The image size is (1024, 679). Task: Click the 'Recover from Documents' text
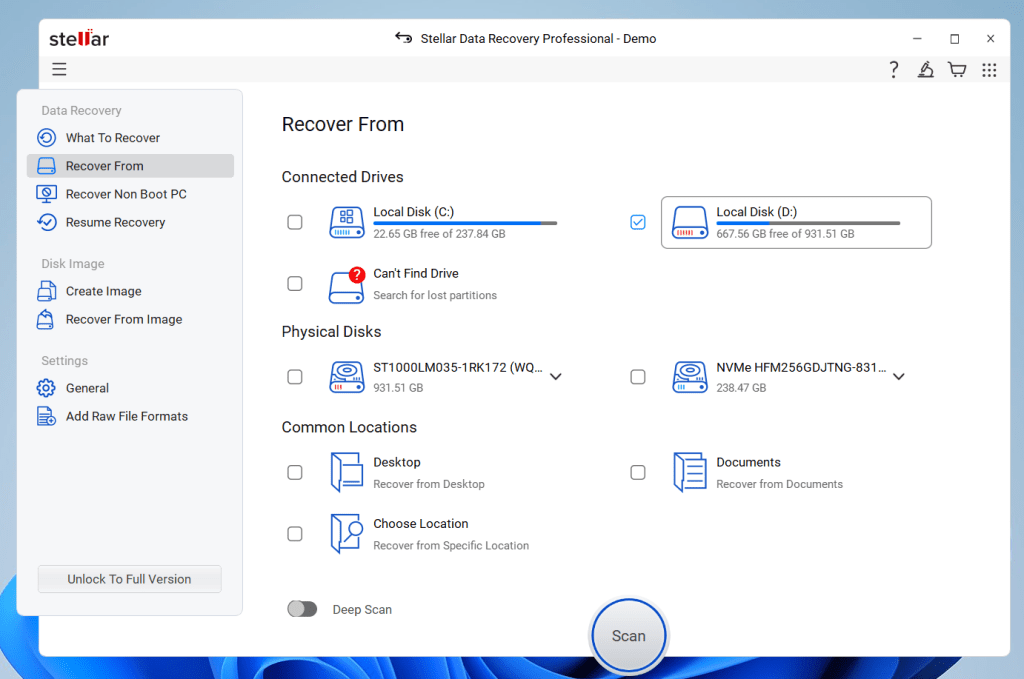tap(779, 484)
